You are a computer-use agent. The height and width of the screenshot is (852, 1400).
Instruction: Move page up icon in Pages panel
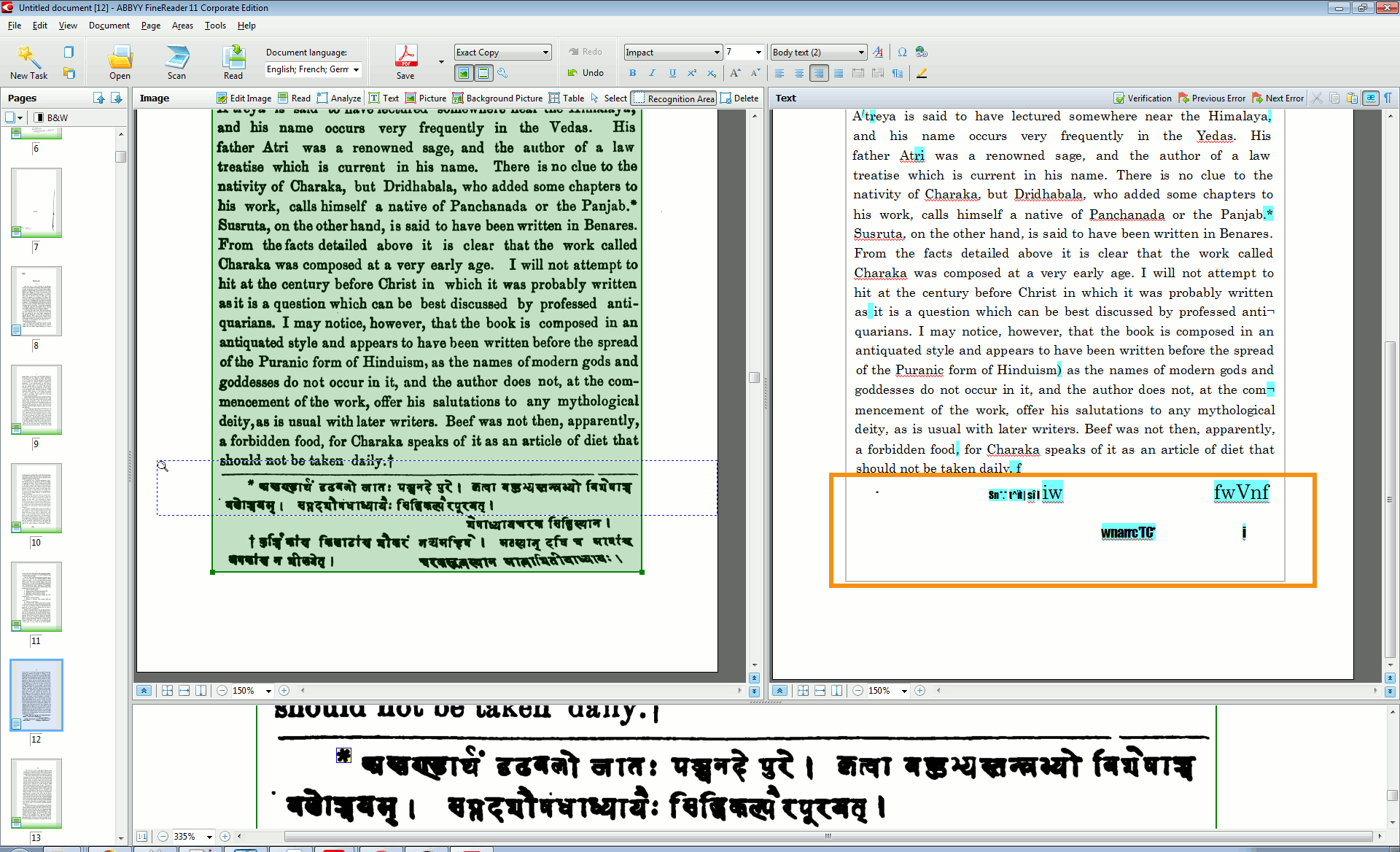tap(99, 98)
